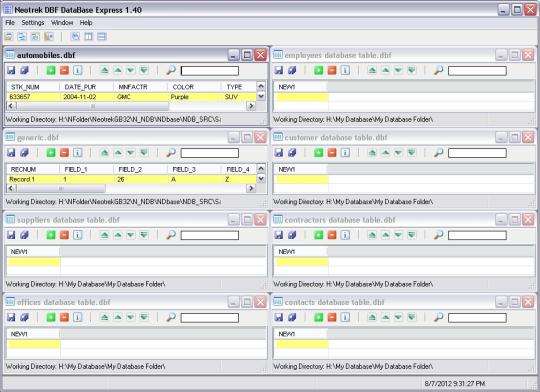
Task: Click the right arrow of the generic.dbf horizontal scrollbar
Action: tap(251, 188)
